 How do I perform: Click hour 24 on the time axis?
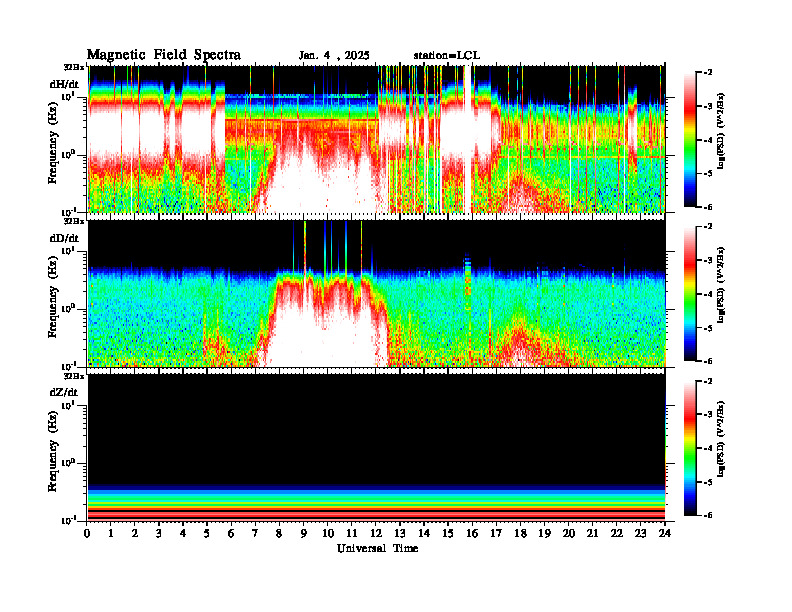click(x=665, y=533)
